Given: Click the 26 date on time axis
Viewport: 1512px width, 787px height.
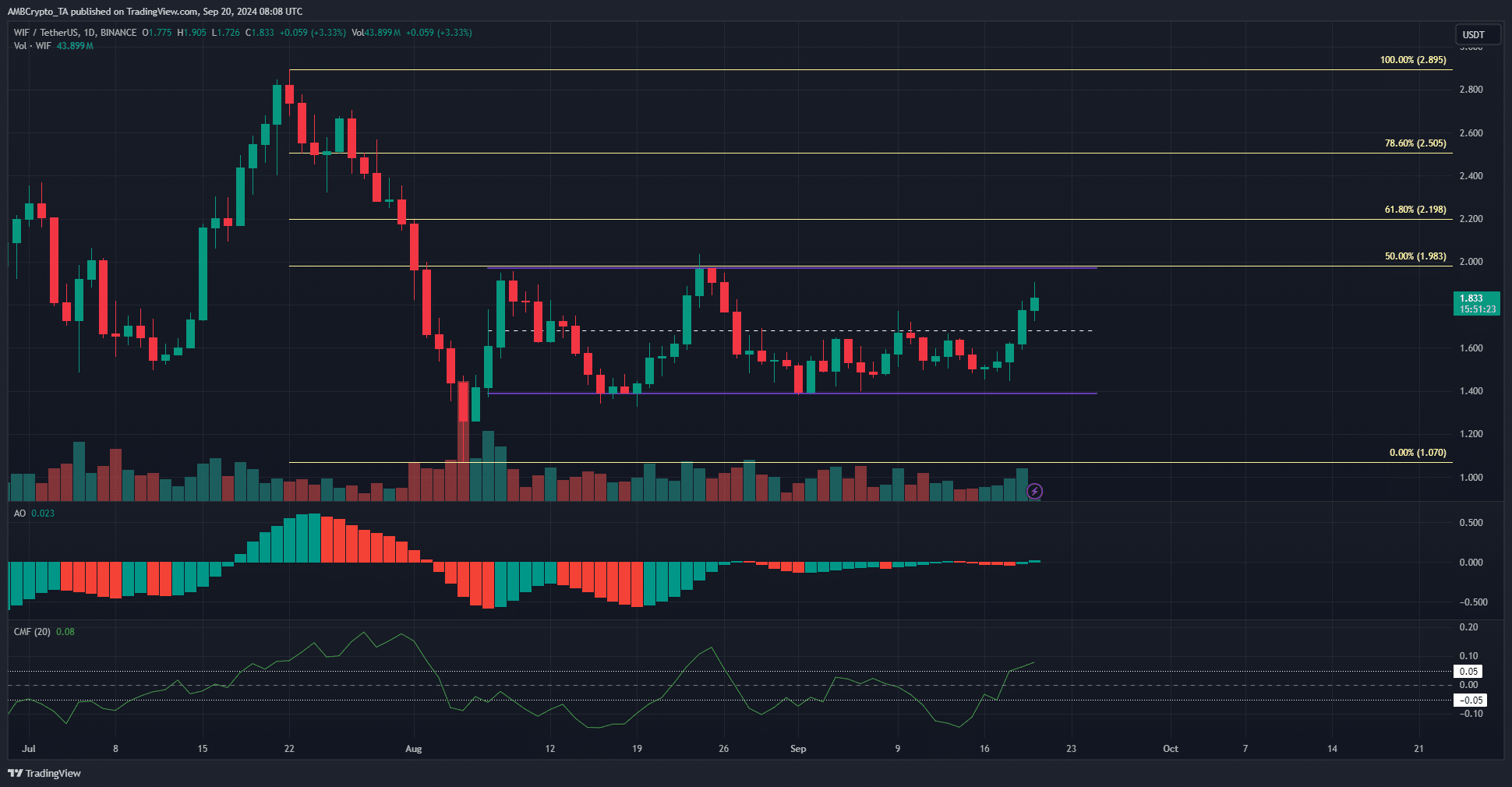Looking at the screenshot, I should click(724, 749).
